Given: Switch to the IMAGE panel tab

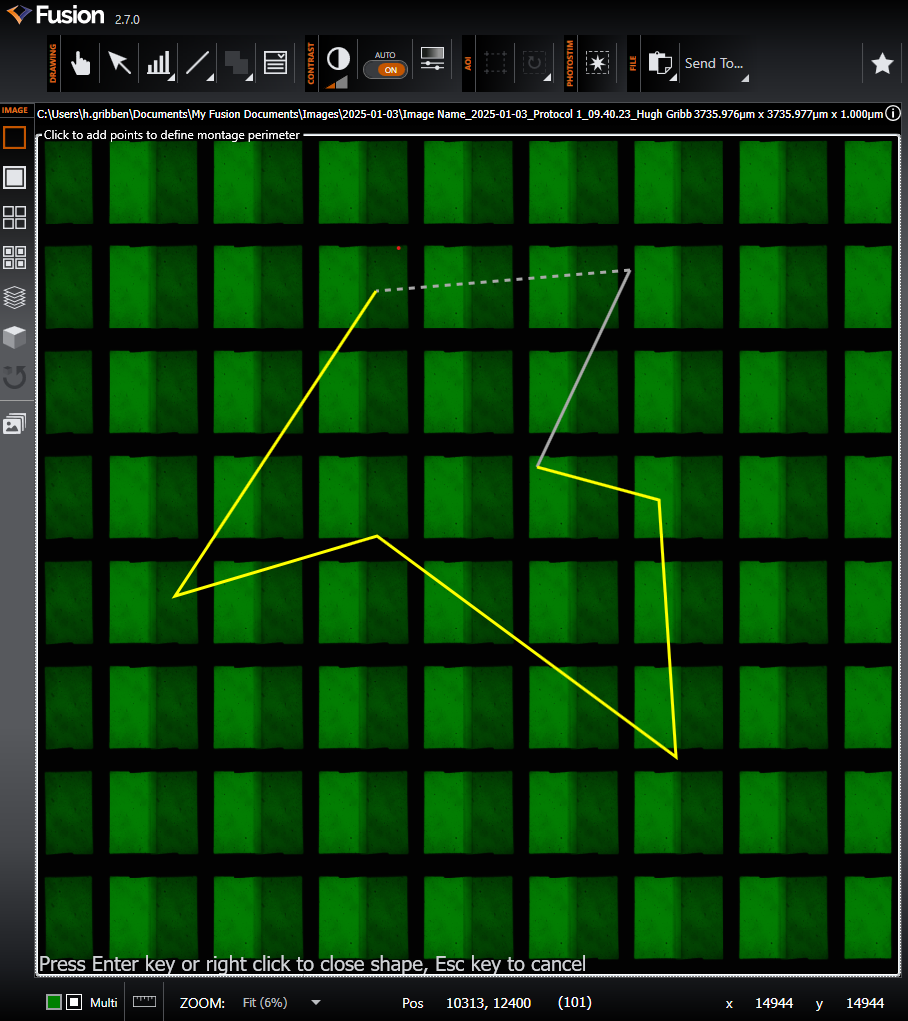Looking at the screenshot, I should pos(15,111).
